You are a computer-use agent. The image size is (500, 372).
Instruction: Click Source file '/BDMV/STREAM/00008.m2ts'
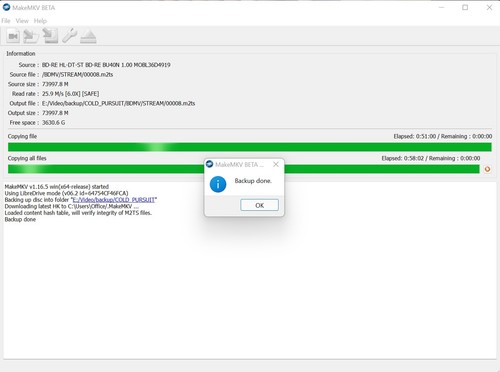point(77,74)
